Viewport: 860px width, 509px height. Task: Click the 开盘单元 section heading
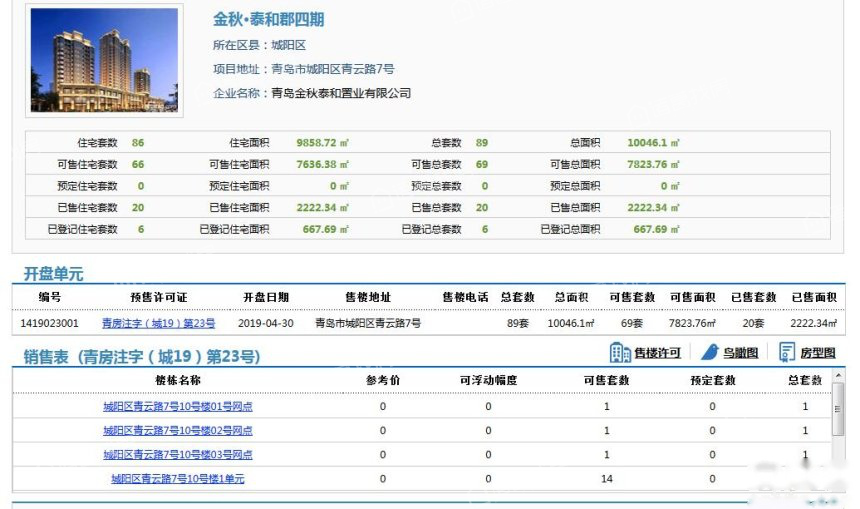pos(53,274)
